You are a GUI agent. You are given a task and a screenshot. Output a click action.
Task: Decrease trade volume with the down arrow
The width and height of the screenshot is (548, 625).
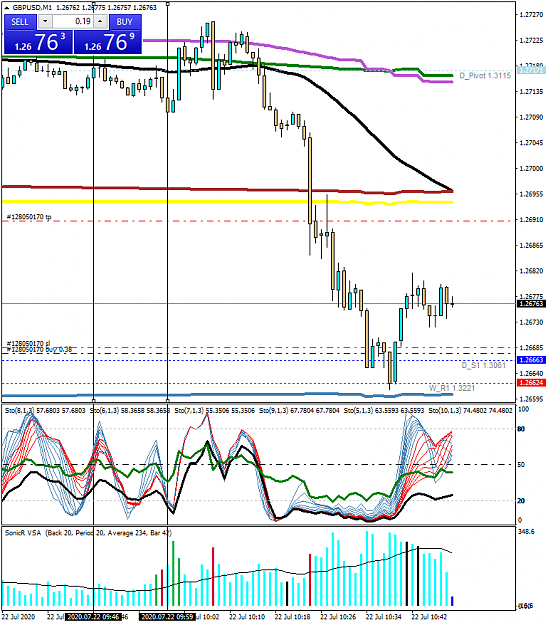45,22
